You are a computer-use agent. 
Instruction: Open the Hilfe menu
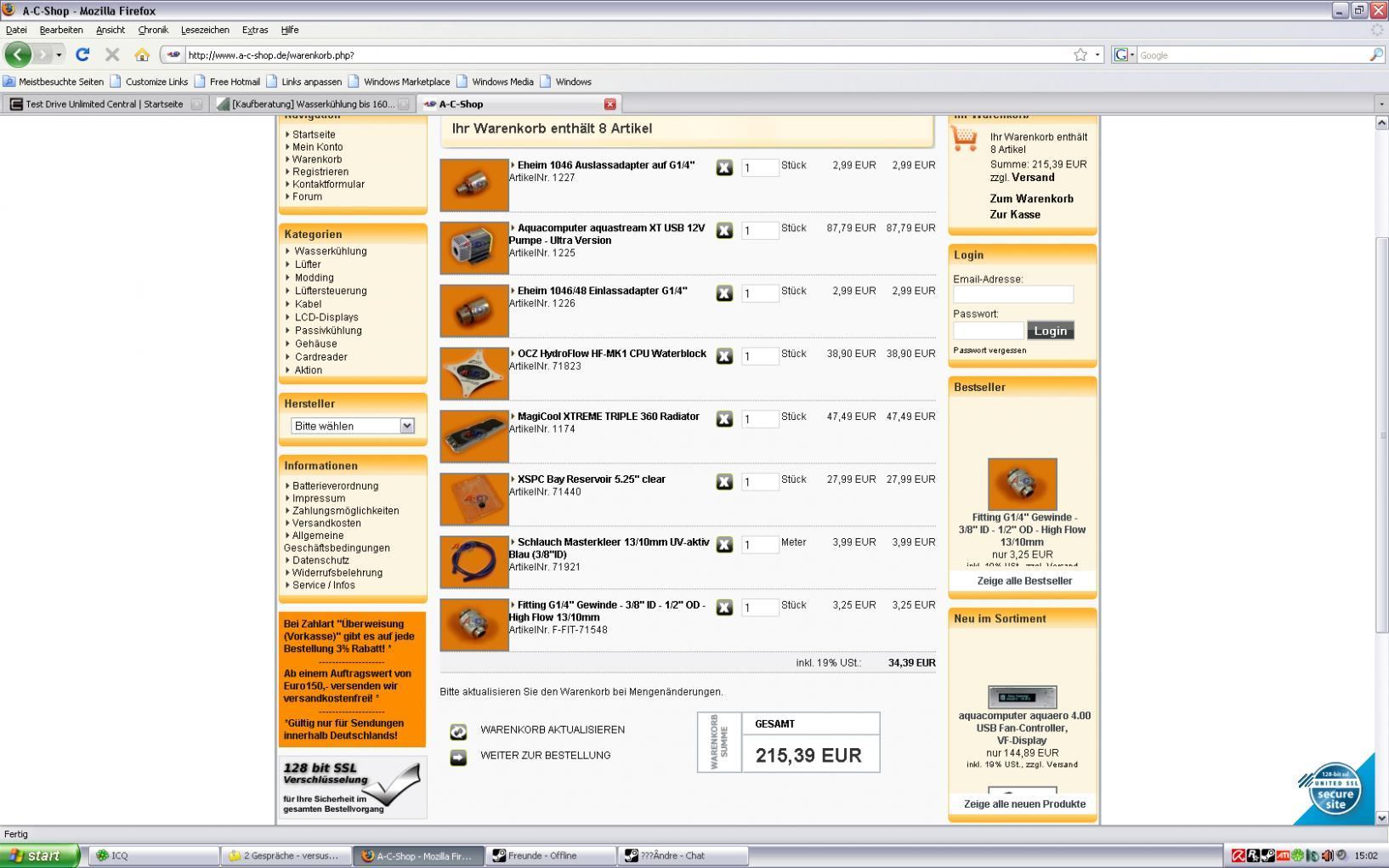[290, 30]
